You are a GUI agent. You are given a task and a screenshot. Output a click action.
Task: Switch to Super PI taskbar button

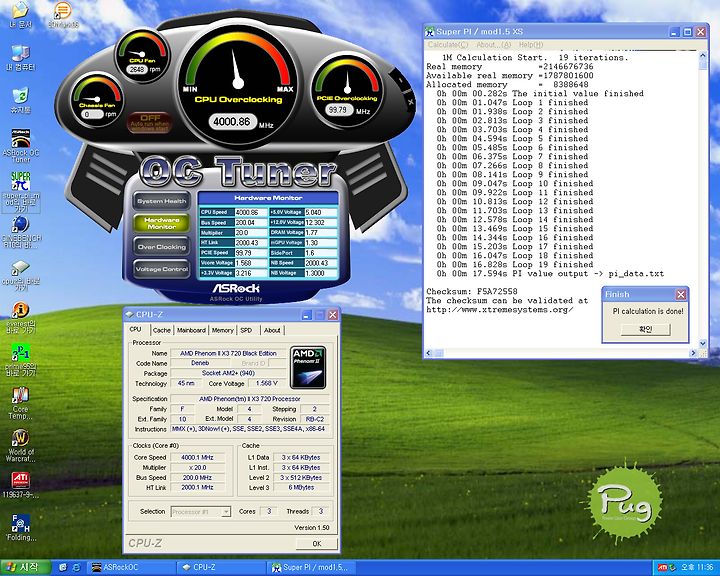point(312,568)
